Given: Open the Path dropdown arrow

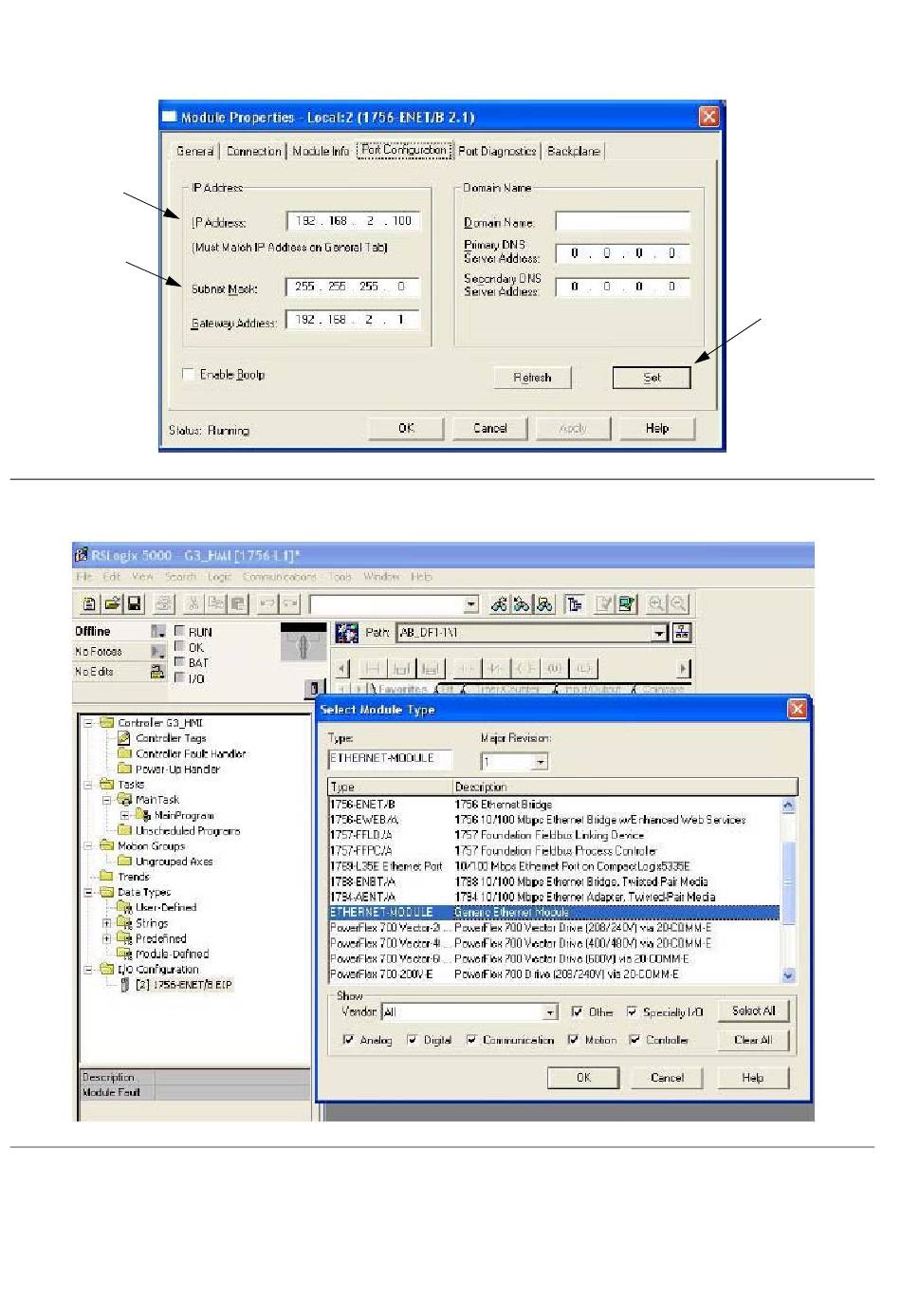Looking at the screenshot, I should coord(660,633).
